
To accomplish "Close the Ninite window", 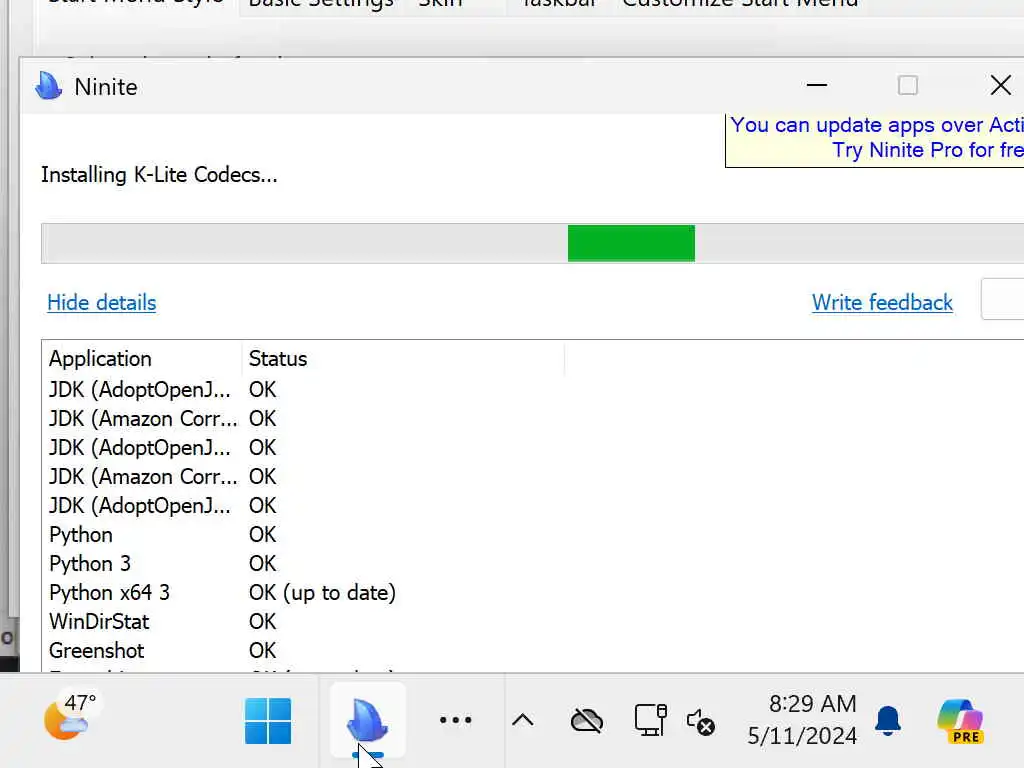I will pos(1000,86).
